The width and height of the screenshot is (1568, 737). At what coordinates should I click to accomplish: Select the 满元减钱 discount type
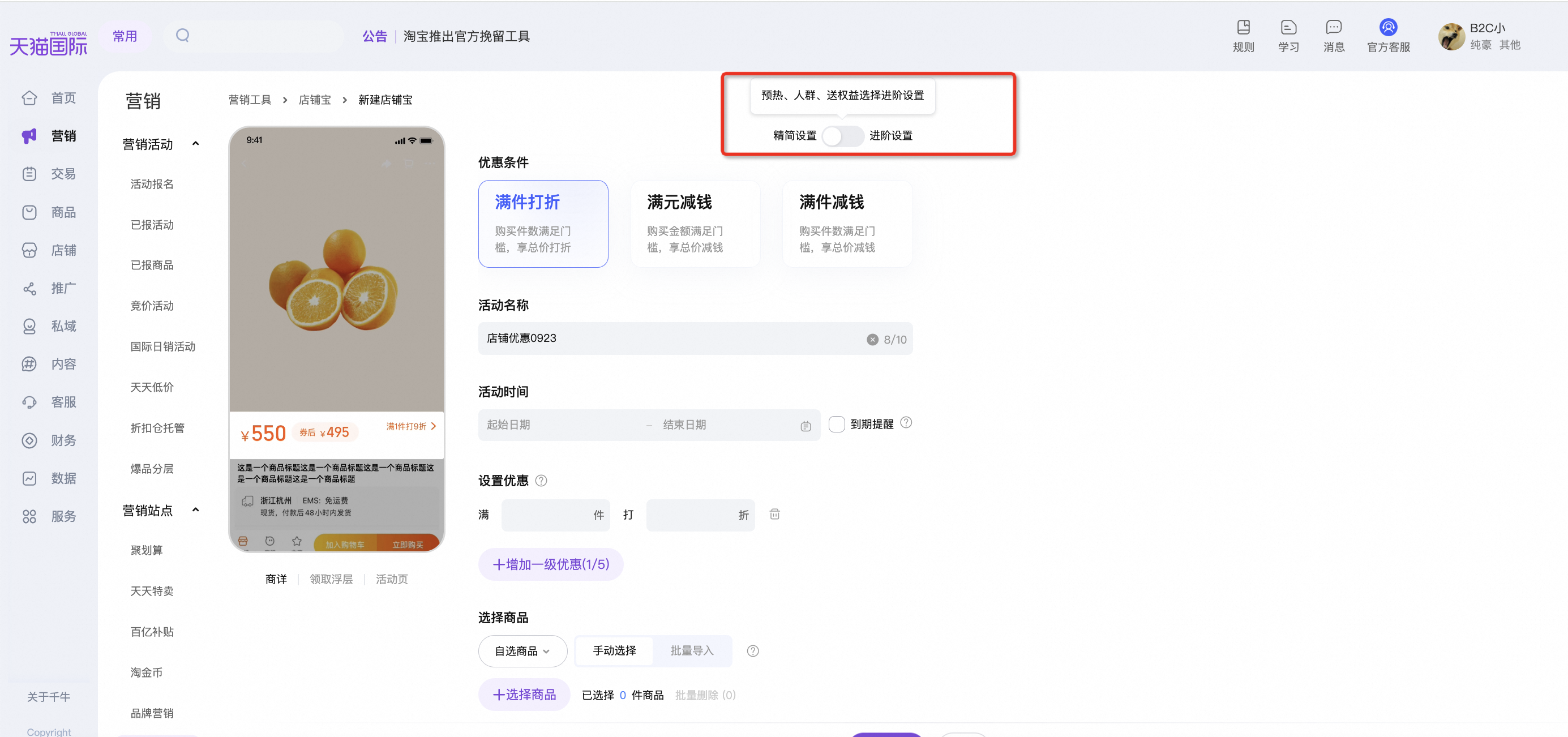pos(695,224)
